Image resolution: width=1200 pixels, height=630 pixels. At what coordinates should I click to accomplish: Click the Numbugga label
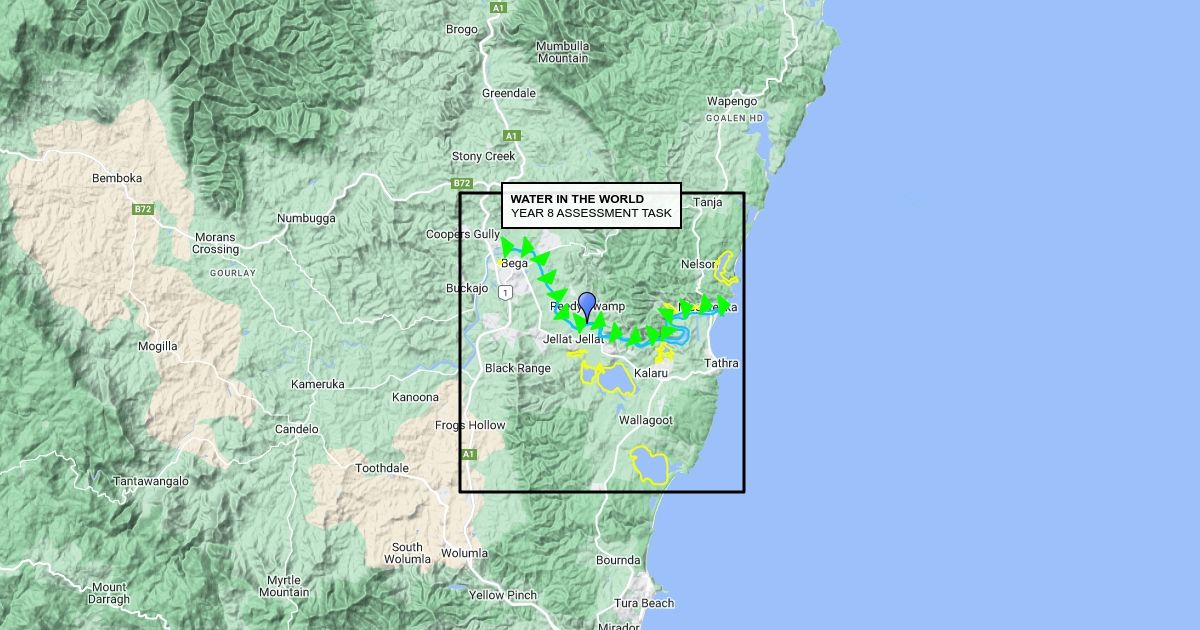pos(306,218)
